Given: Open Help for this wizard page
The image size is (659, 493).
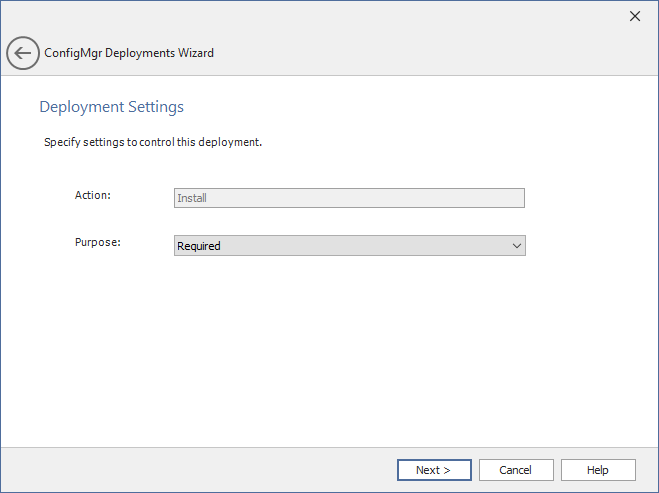Looking at the screenshot, I should coord(598,470).
